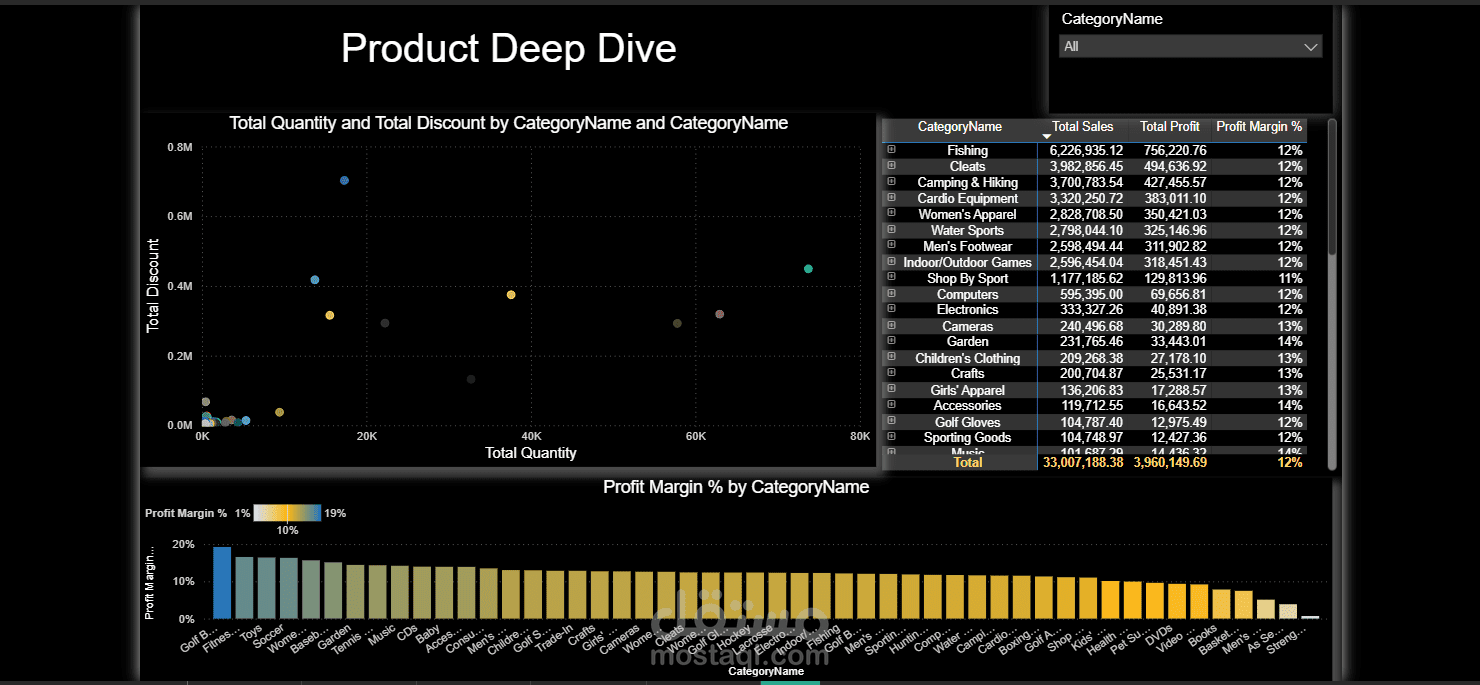1480x685 pixels.
Task: Select the Trade-In bar
Action: click(555, 595)
